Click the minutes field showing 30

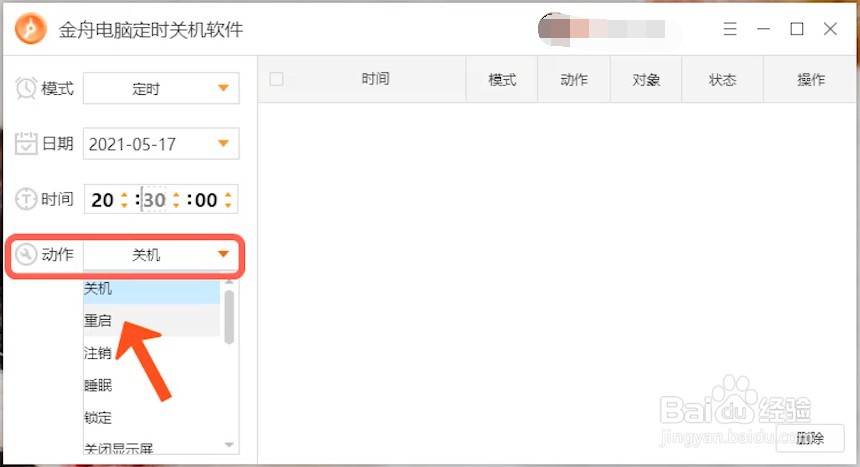[x=154, y=200]
